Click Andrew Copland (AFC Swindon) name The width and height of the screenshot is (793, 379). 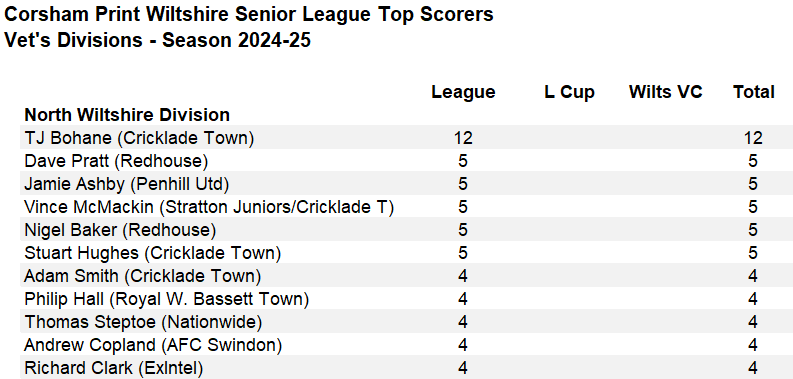coord(153,345)
